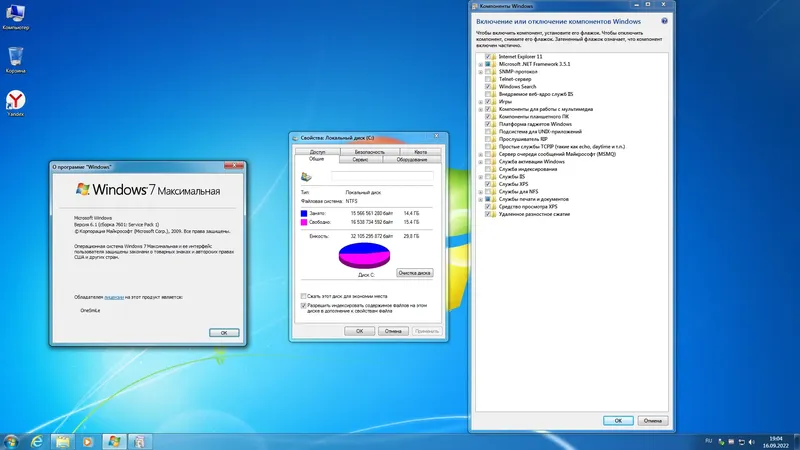
Task: Open the license terms link
Action: pyautogui.click(x=114, y=297)
